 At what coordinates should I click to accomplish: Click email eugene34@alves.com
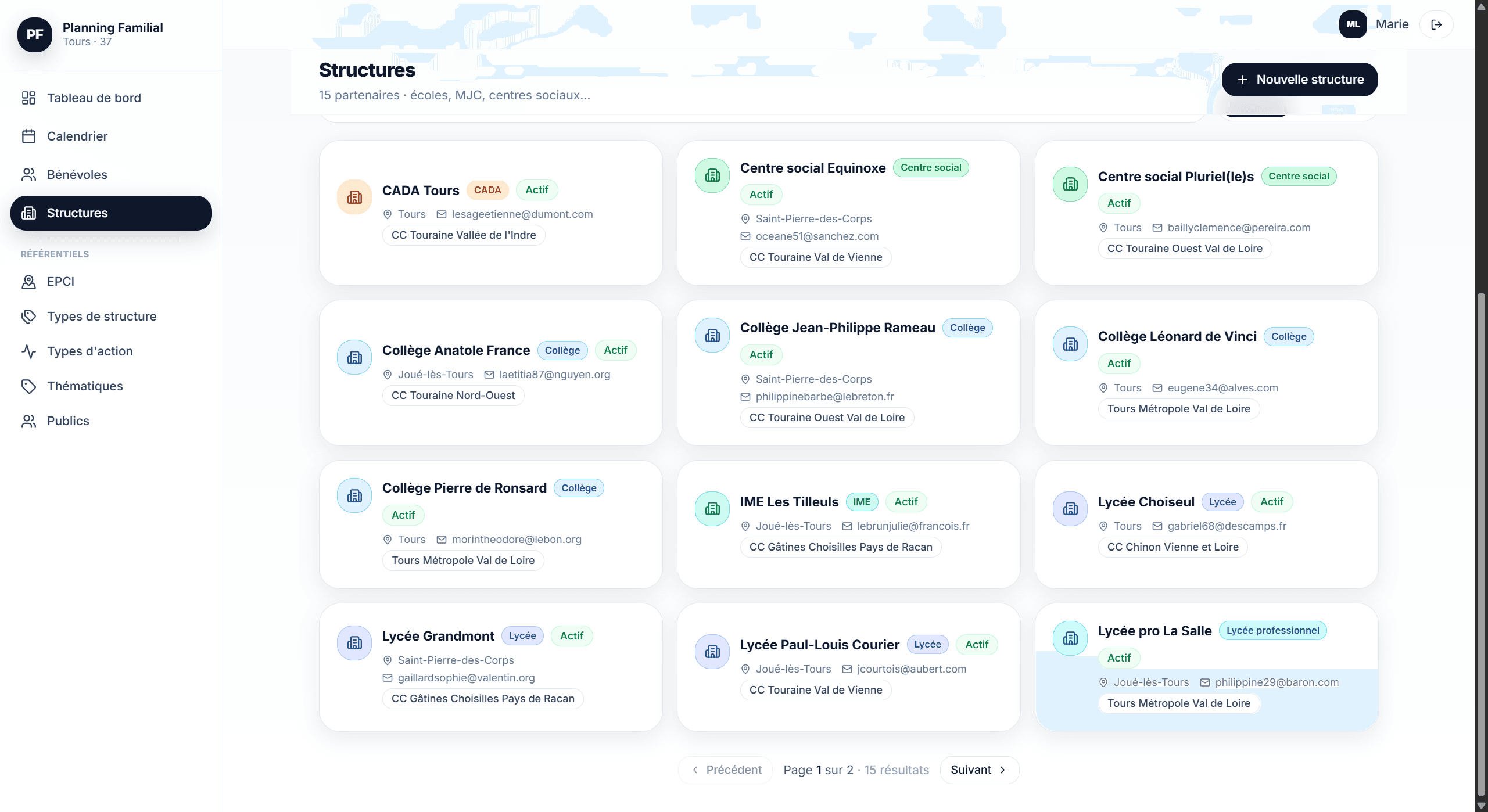[x=1223, y=388]
